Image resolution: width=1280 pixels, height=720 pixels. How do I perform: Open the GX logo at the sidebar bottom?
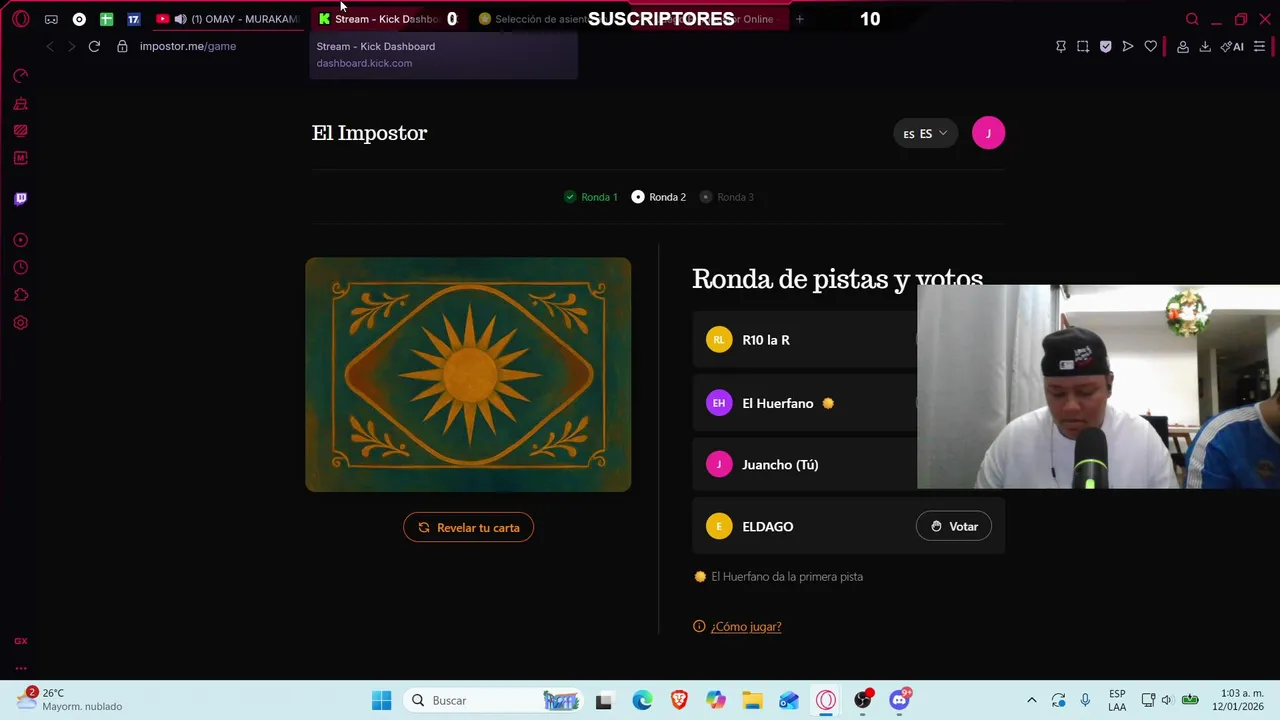pyautogui.click(x=20, y=641)
